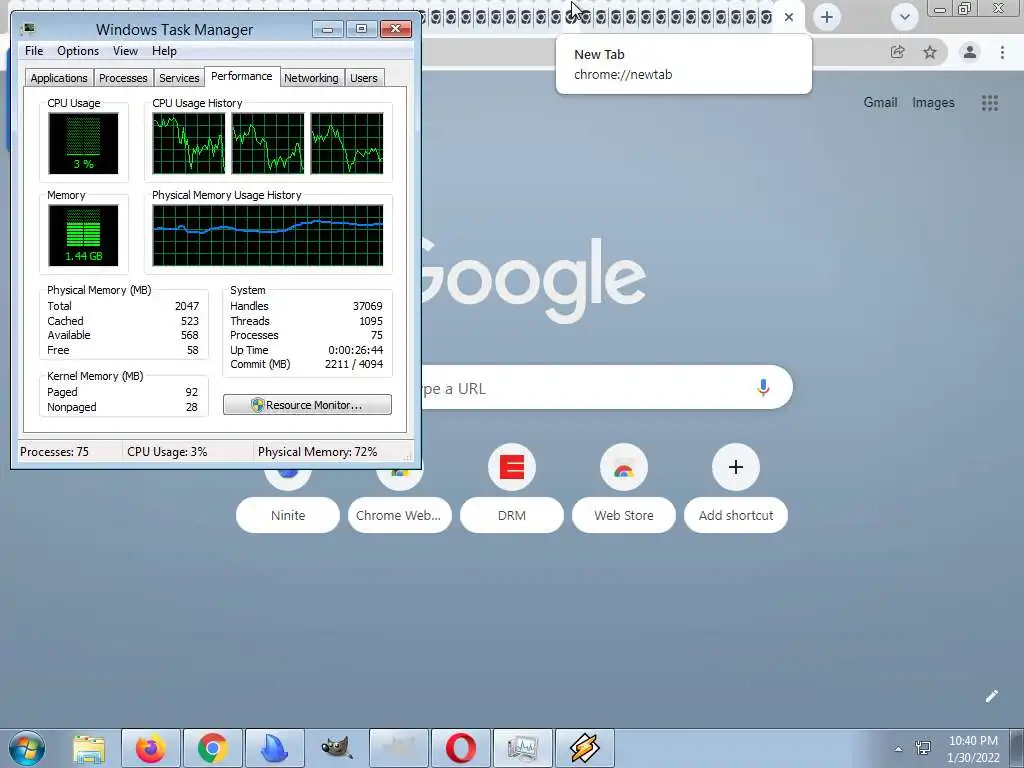Click the status bar Physical Memory: 72% entry

coord(317,452)
